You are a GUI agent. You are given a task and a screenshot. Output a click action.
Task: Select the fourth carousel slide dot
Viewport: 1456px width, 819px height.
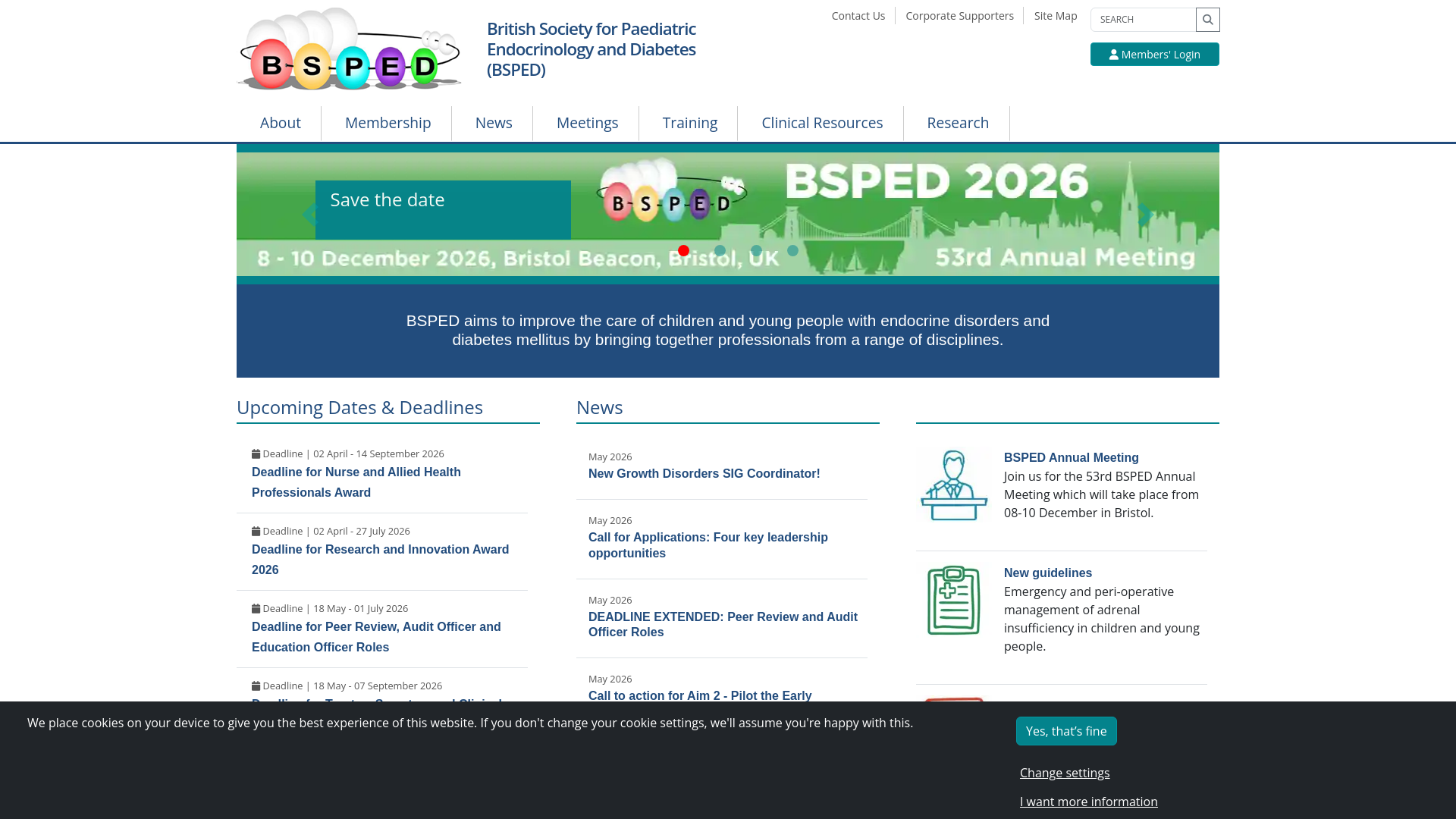tap(792, 250)
